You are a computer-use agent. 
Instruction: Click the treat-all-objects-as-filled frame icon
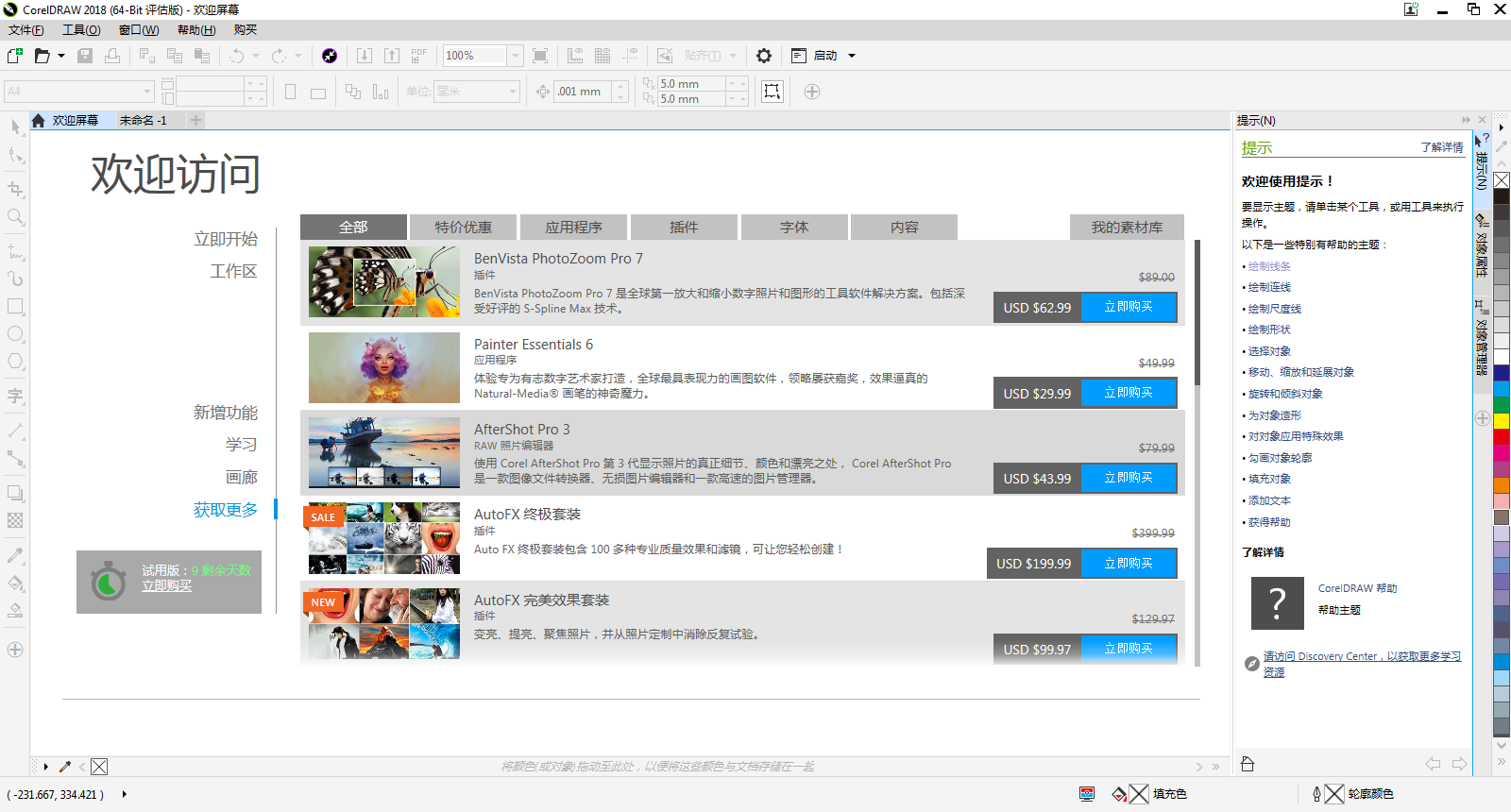(x=772, y=92)
